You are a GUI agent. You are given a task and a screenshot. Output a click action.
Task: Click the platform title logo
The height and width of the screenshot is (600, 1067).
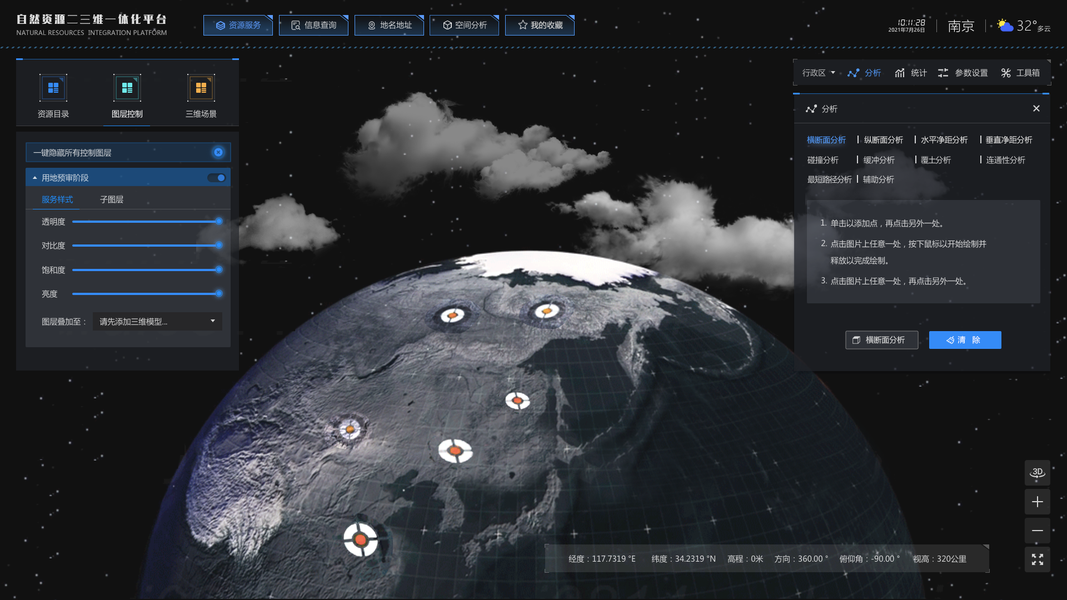(91, 24)
